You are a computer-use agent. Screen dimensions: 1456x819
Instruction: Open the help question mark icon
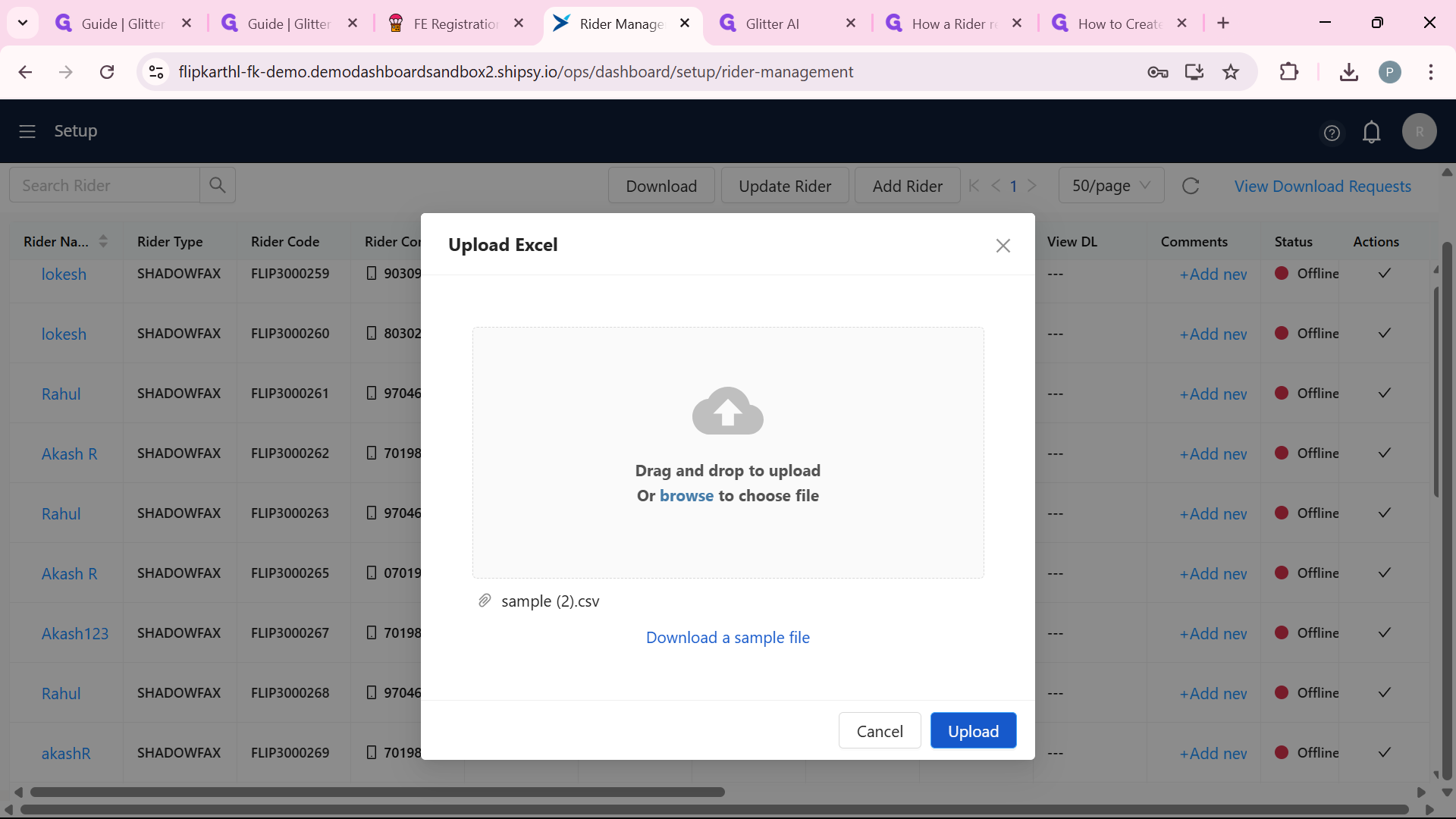[1332, 133]
